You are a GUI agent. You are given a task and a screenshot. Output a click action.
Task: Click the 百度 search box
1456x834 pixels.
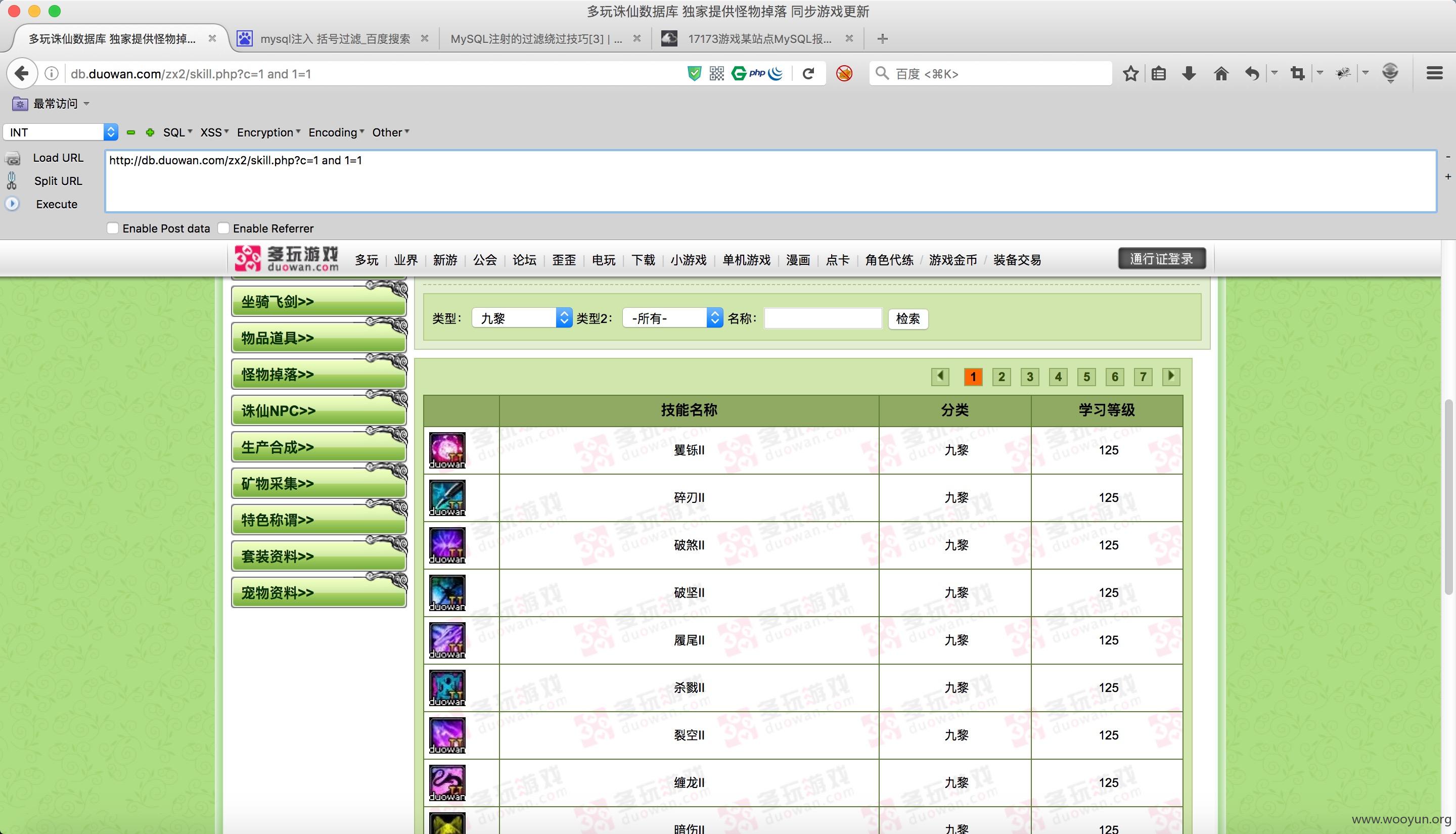tap(990, 73)
